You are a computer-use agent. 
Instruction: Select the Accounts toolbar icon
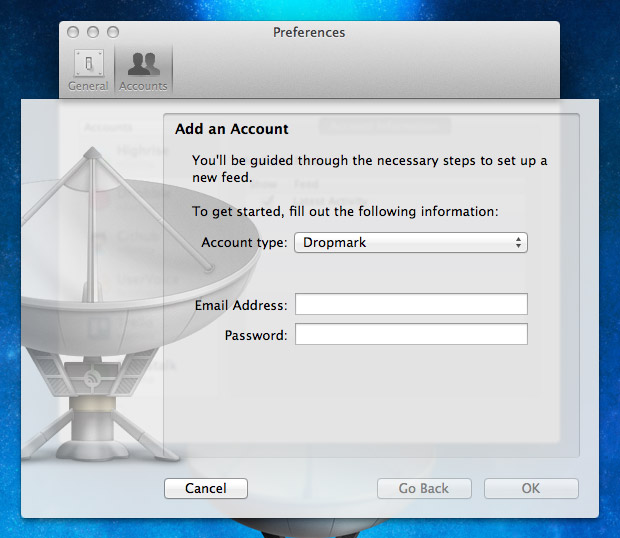coord(143,70)
